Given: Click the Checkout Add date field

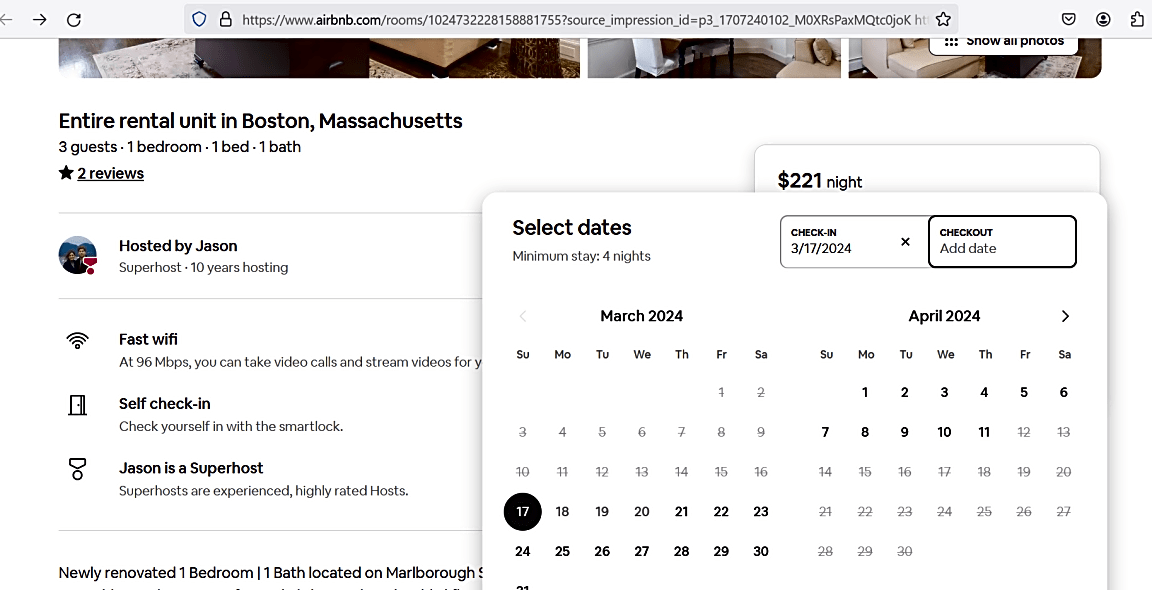Looking at the screenshot, I should pos(1003,242).
